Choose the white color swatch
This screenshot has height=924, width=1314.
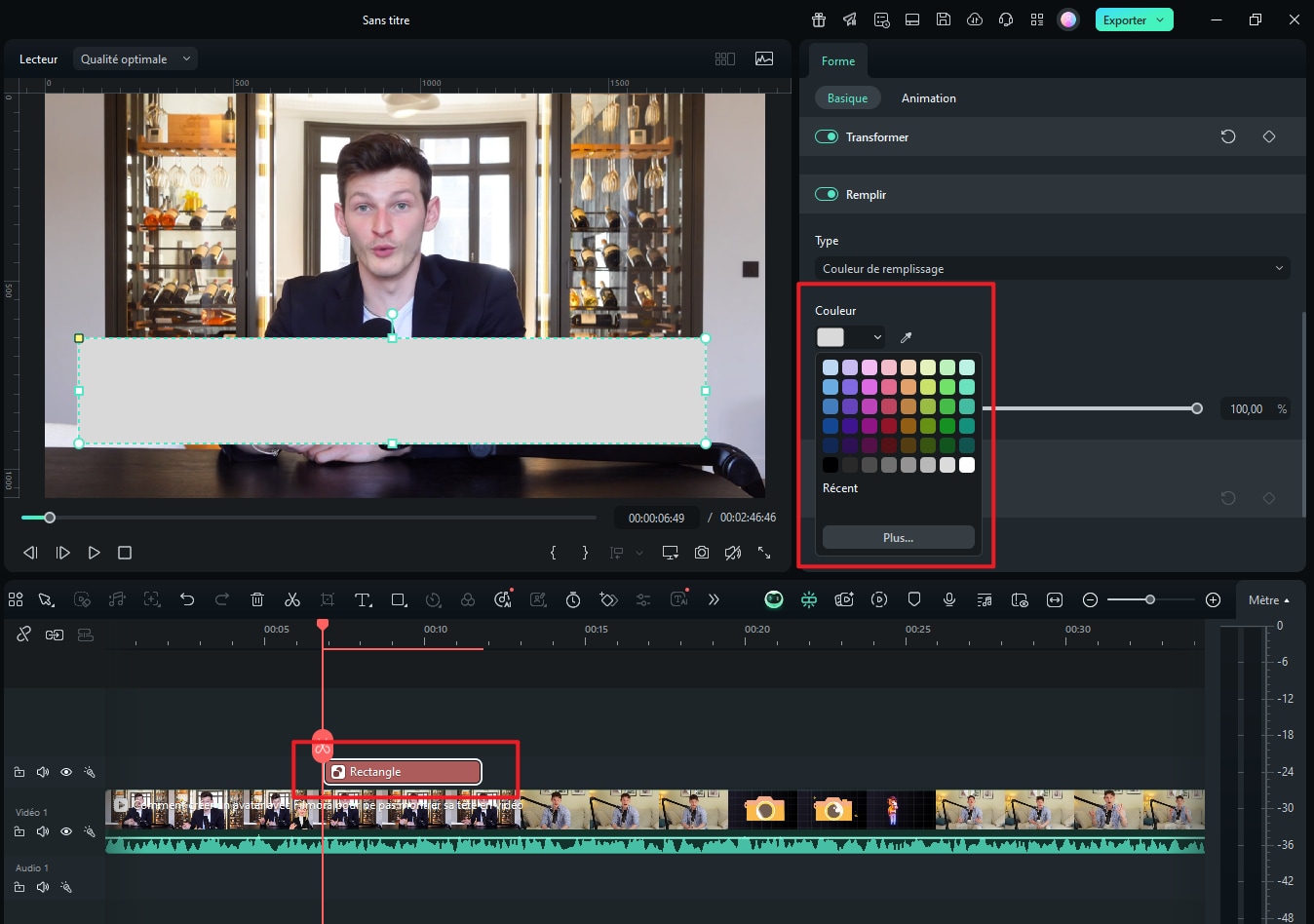tap(967, 465)
